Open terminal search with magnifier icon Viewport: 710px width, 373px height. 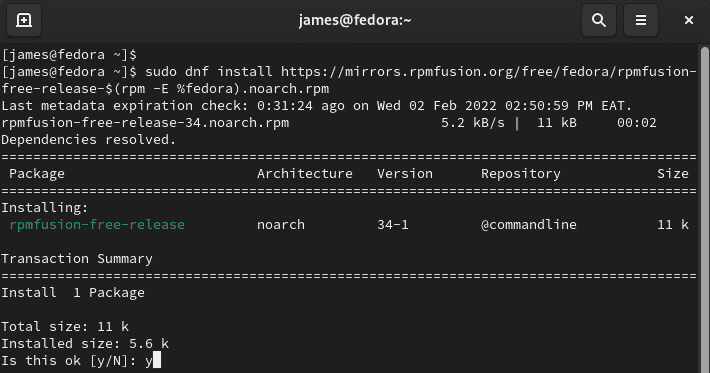click(599, 20)
